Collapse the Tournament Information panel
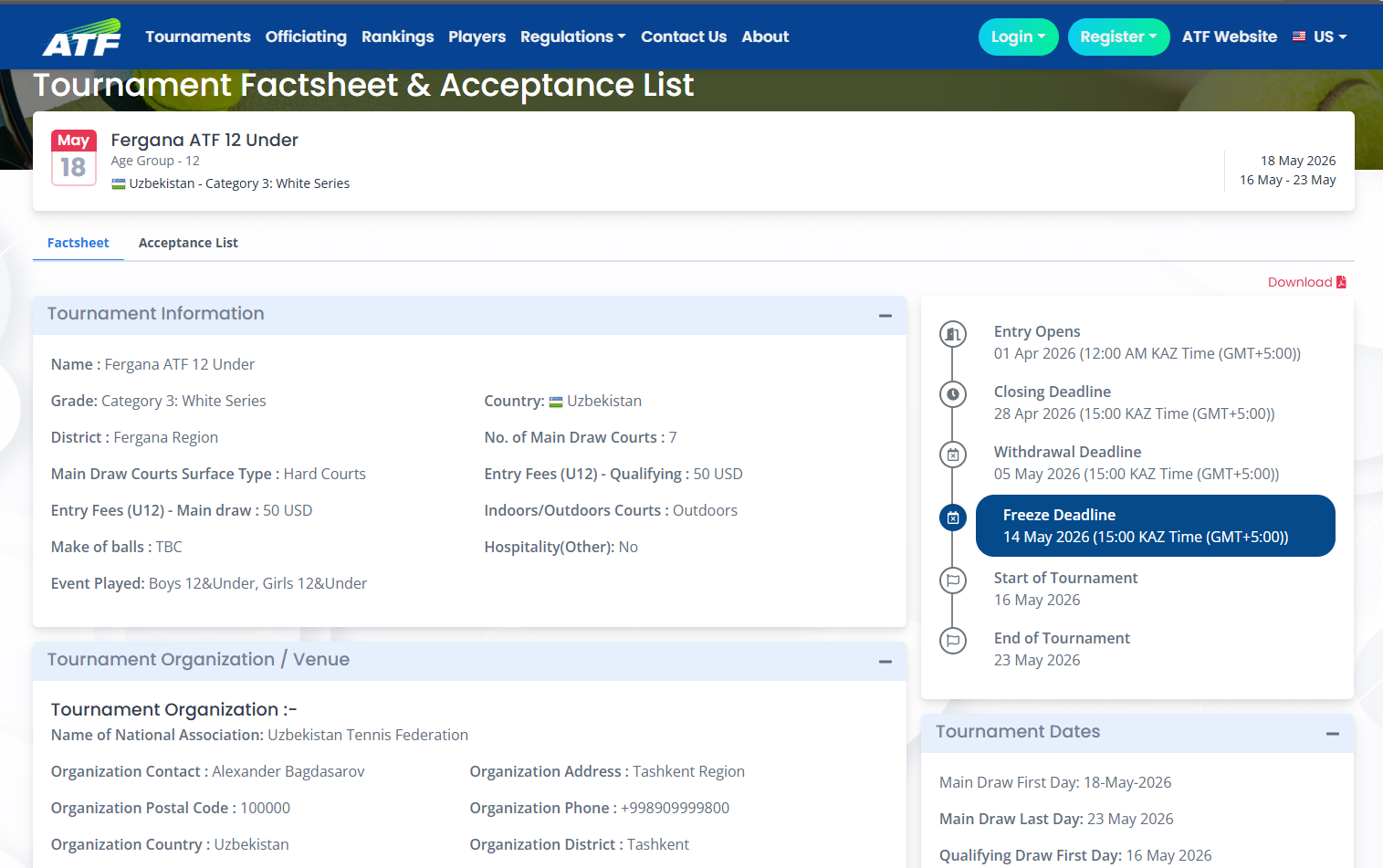The width and height of the screenshot is (1383, 868). [x=885, y=315]
